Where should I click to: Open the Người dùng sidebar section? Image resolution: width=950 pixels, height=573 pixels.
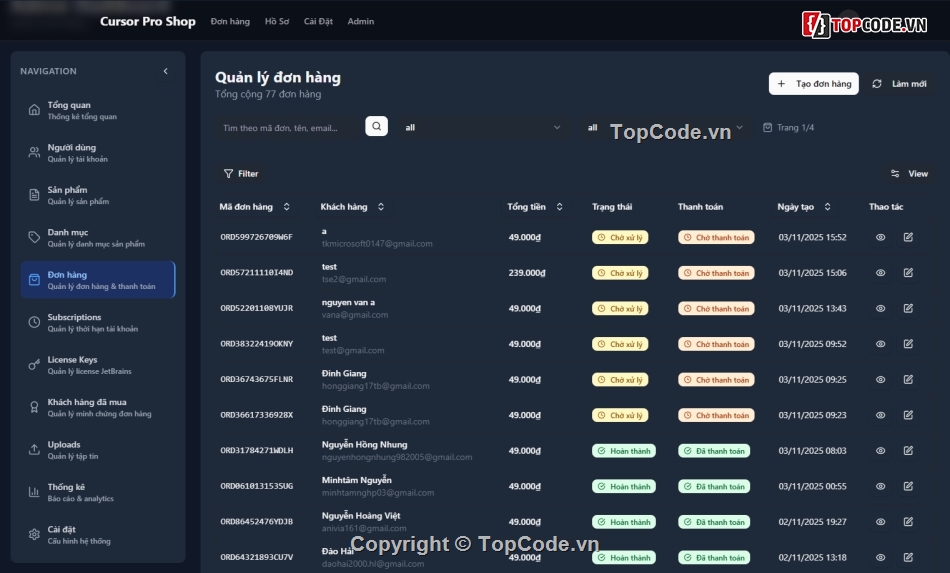[98, 153]
